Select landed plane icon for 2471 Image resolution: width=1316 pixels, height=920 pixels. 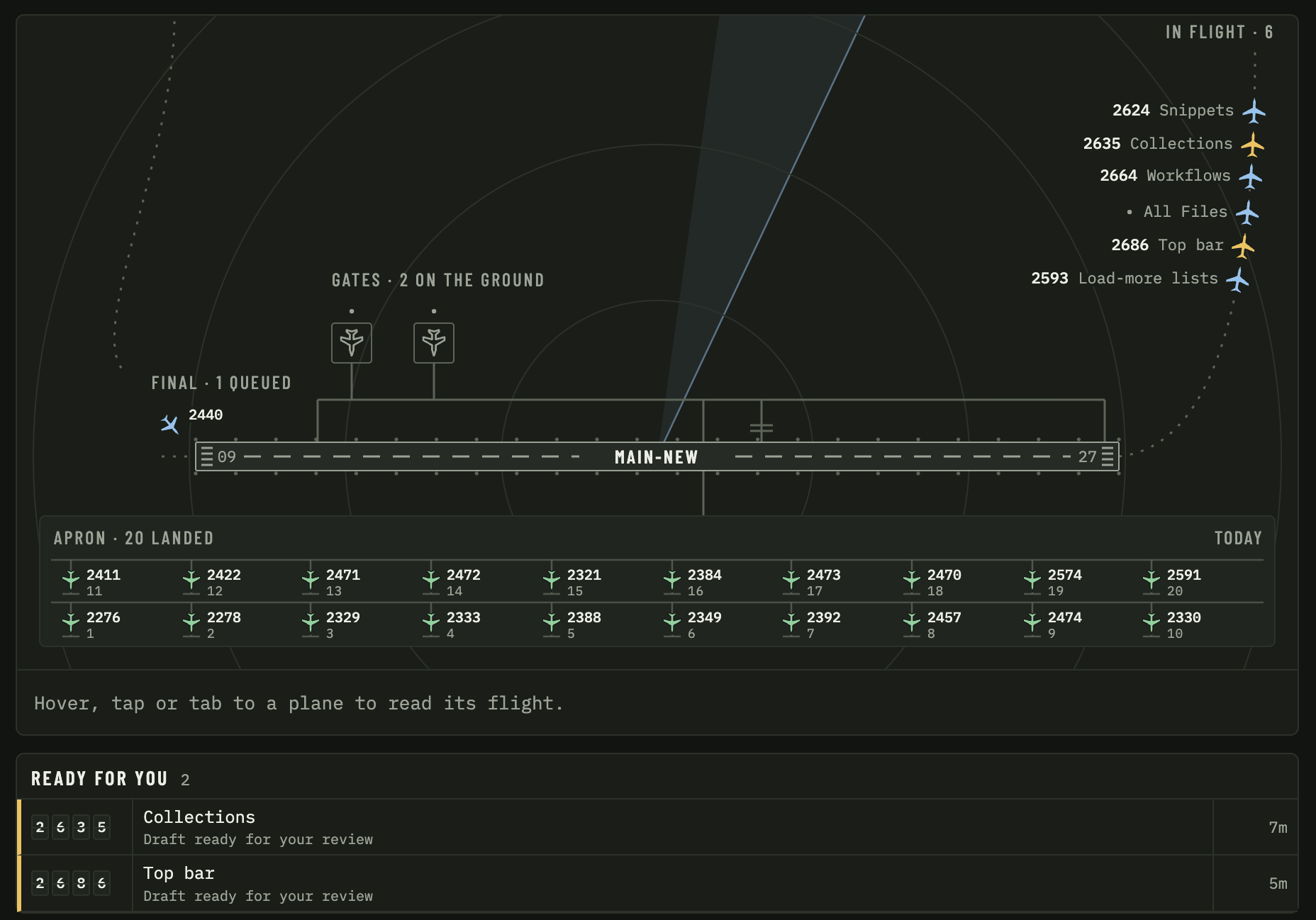[311, 581]
